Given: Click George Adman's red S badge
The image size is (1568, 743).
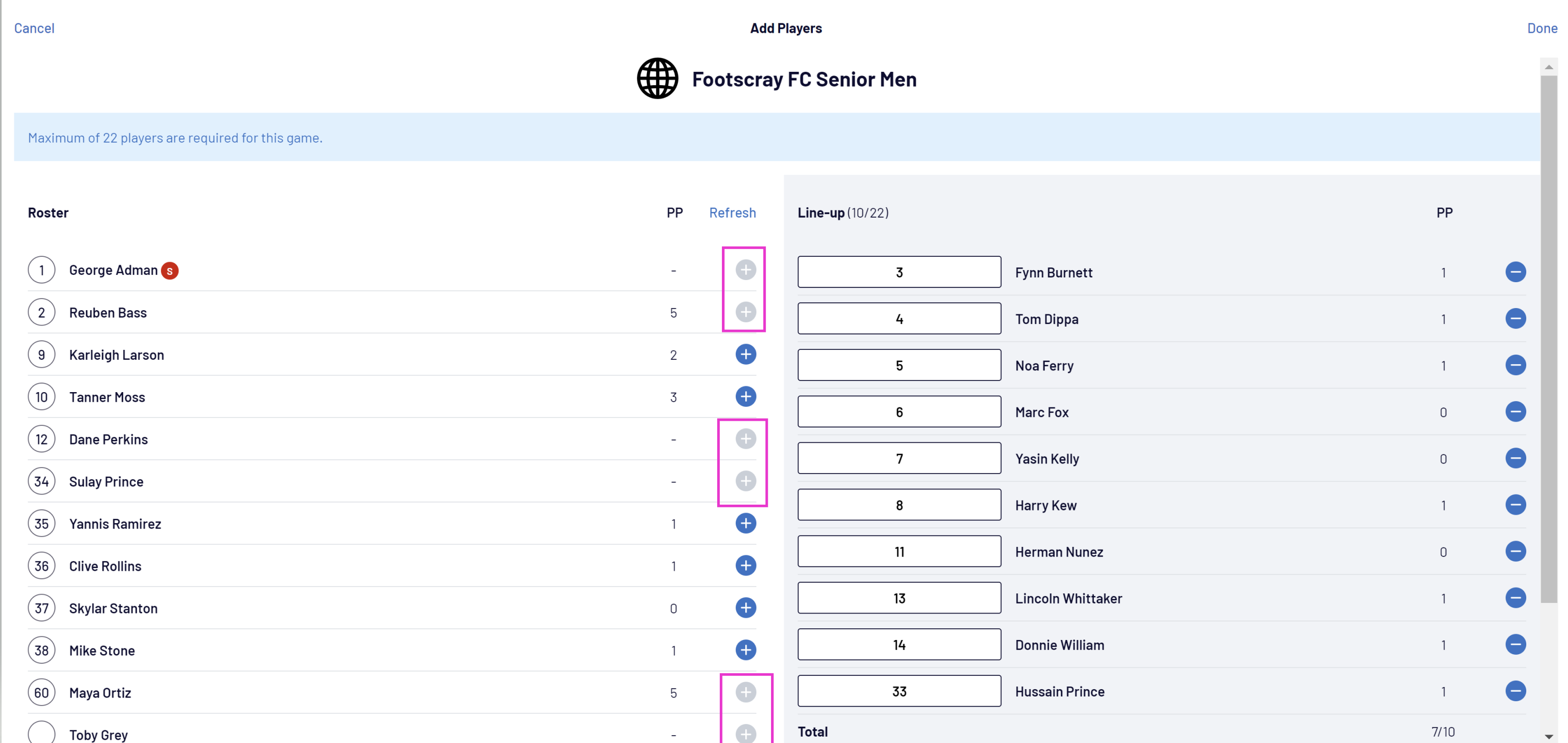Looking at the screenshot, I should [170, 271].
